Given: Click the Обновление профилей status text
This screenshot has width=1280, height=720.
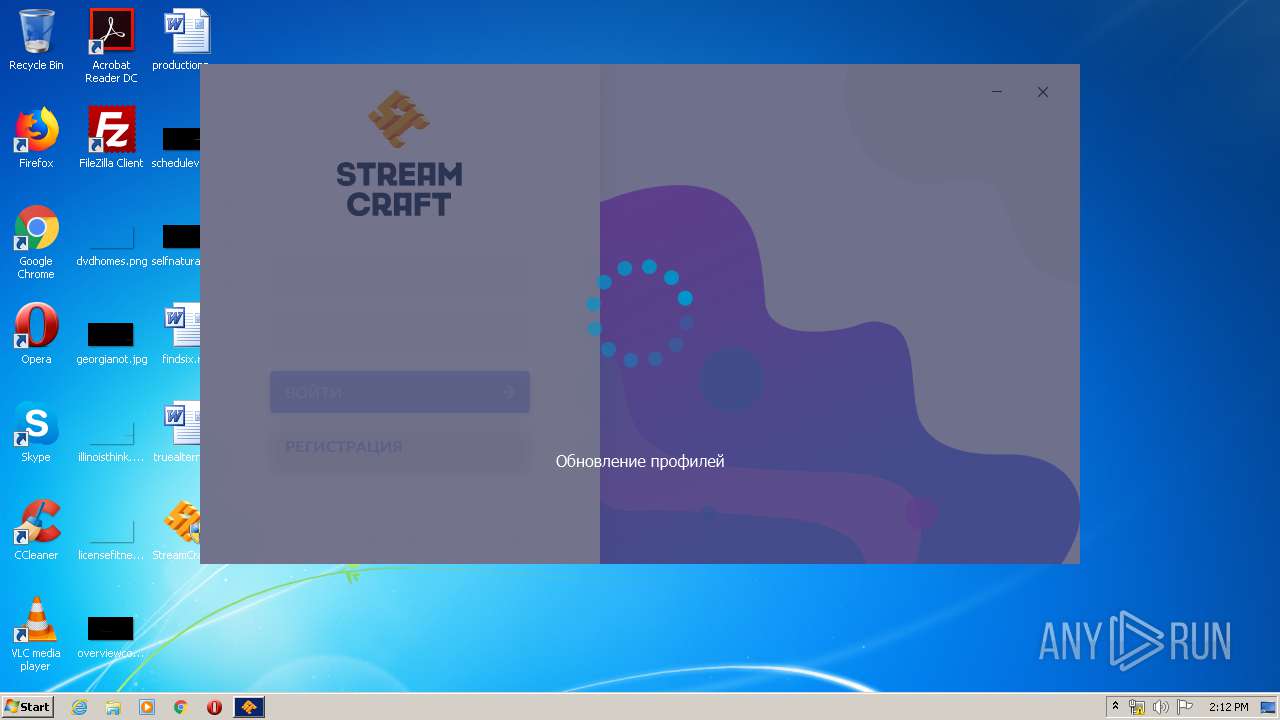Looking at the screenshot, I should pos(640,461).
